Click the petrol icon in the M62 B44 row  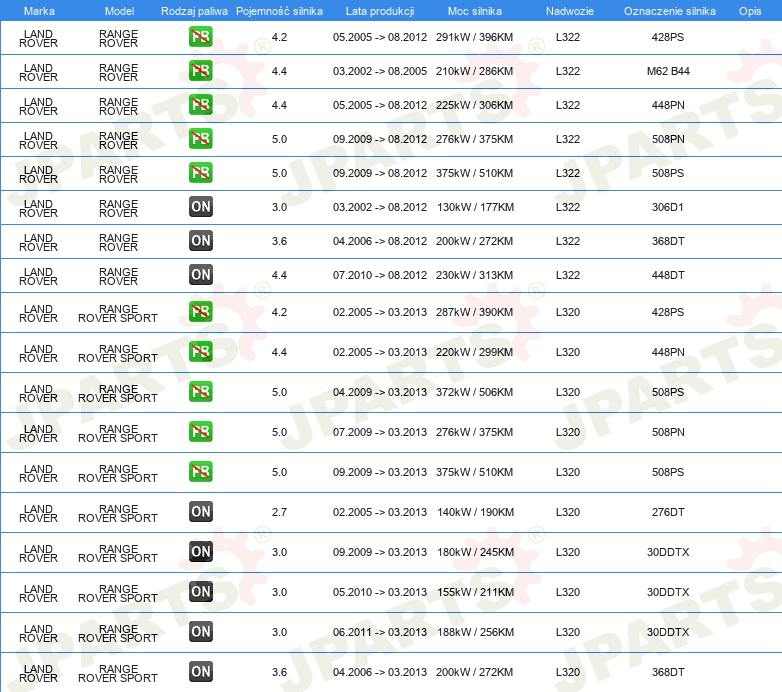[x=200, y=71]
